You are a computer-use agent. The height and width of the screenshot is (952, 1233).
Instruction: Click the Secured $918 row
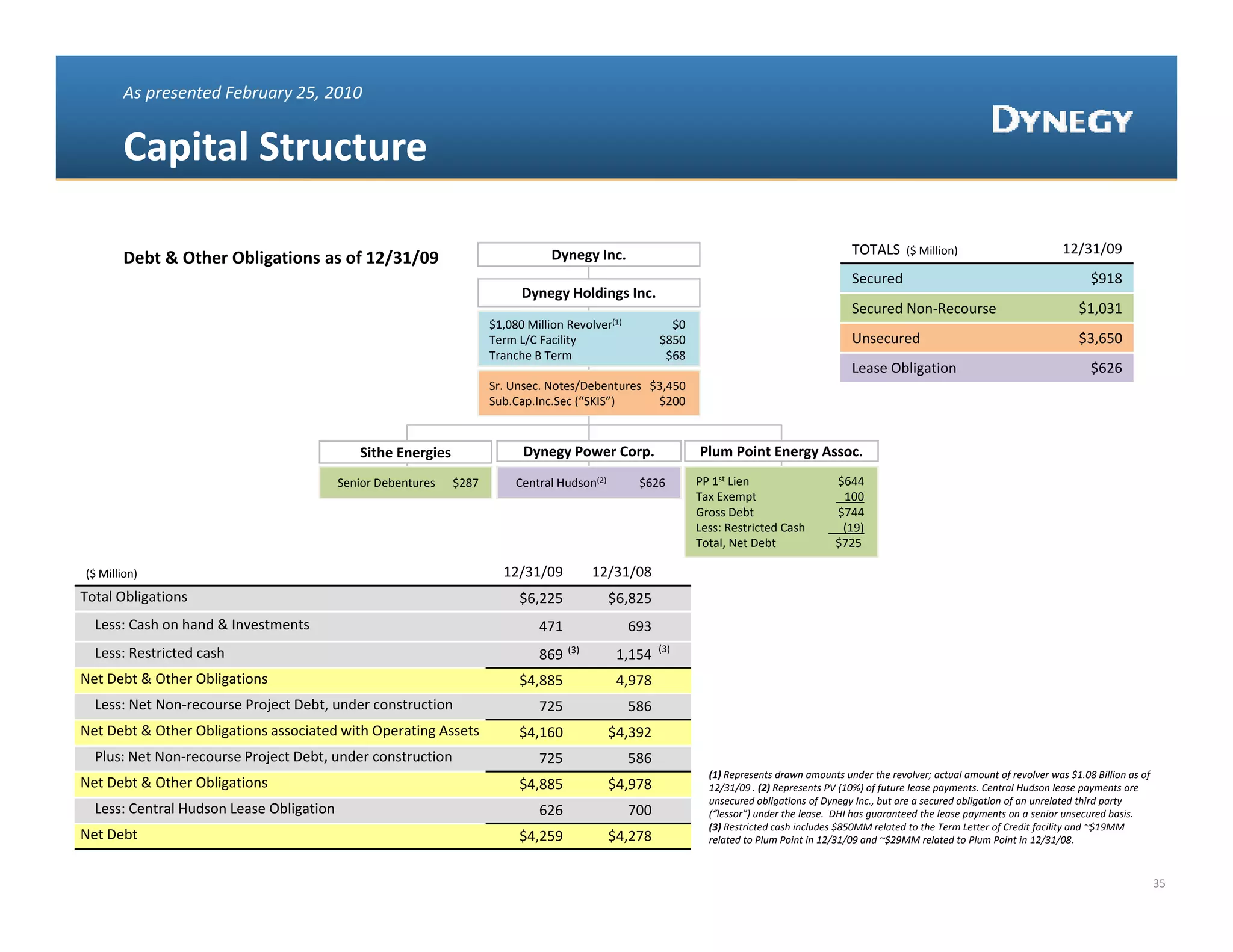click(987, 279)
